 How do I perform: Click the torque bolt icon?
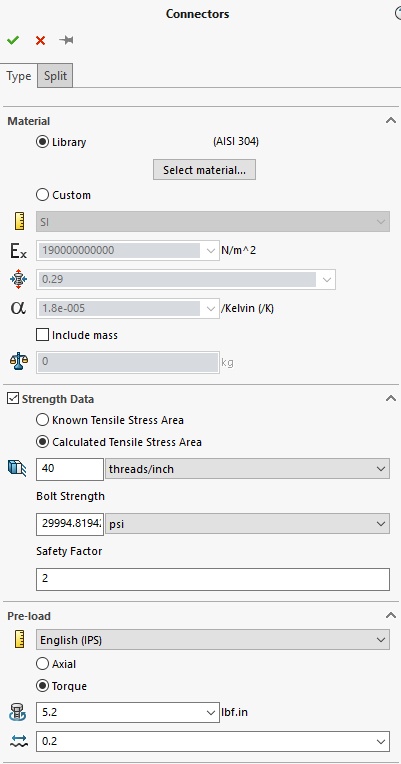coord(18,712)
